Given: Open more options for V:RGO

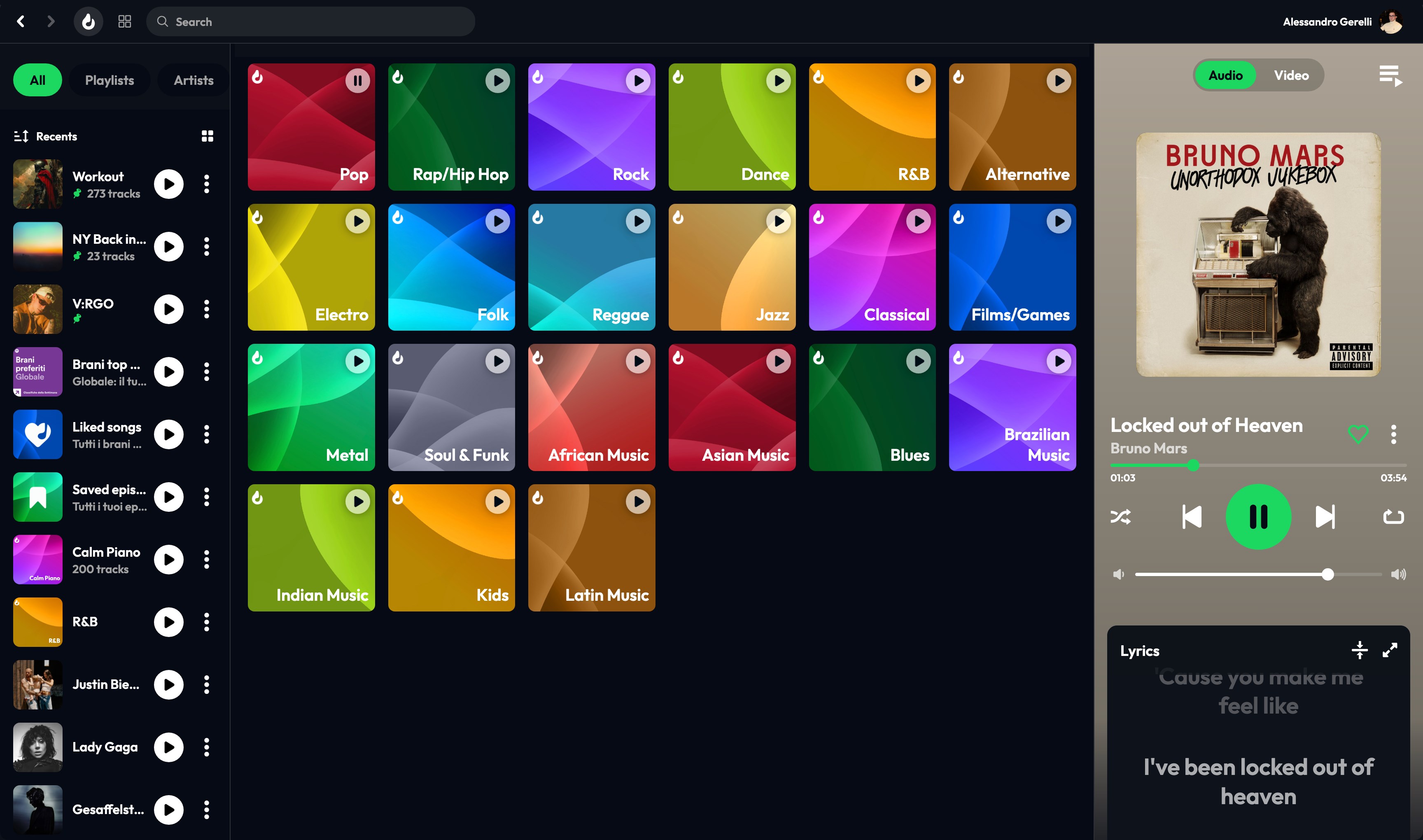Looking at the screenshot, I should coord(207,309).
